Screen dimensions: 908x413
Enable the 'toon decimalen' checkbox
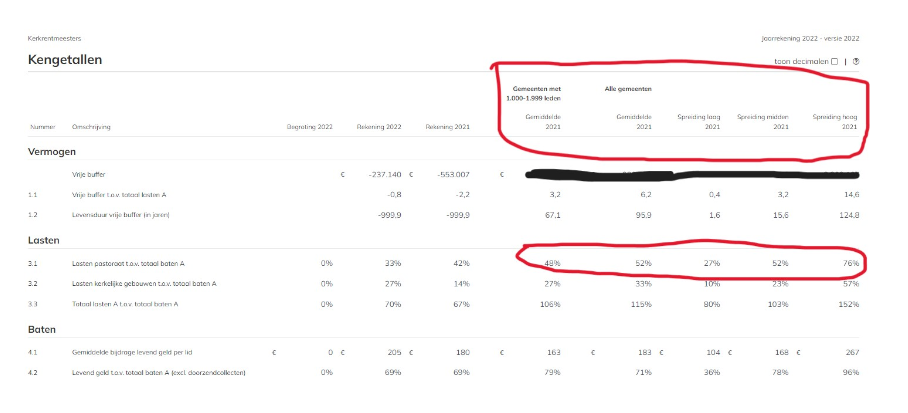pyautogui.click(x=835, y=61)
